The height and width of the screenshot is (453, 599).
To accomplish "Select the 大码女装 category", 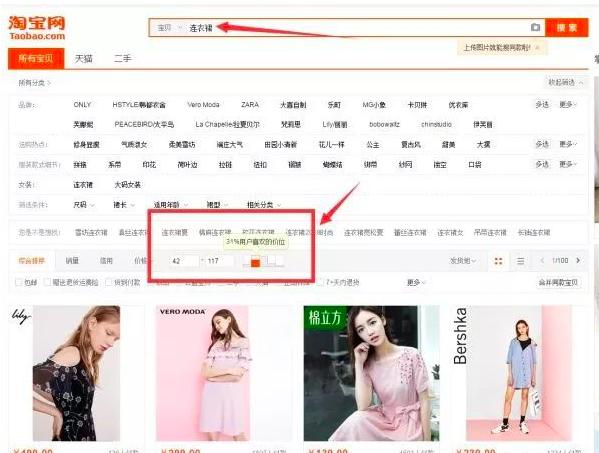I will 128,185.
